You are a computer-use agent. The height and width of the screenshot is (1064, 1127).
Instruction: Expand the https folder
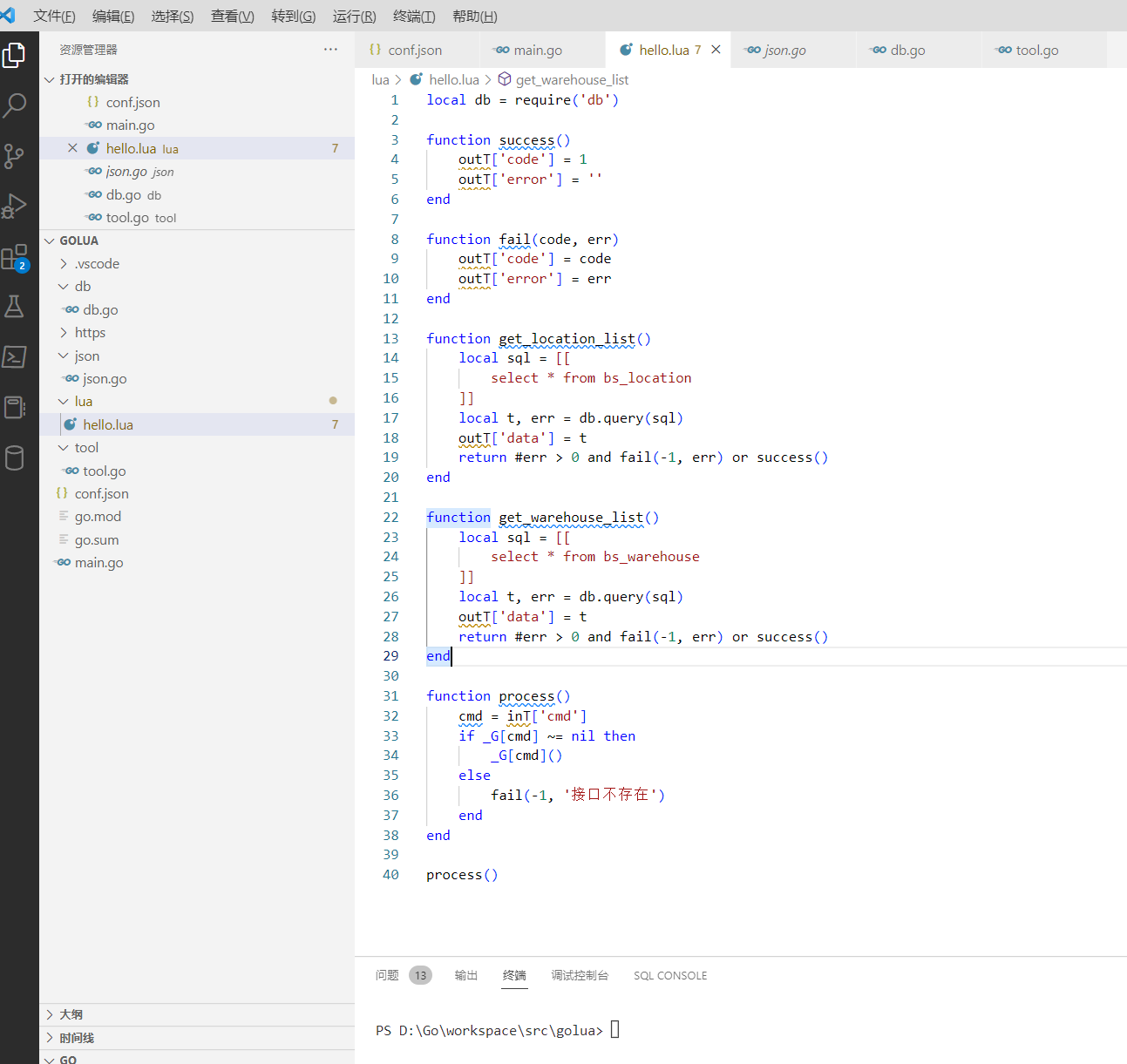(x=64, y=332)
